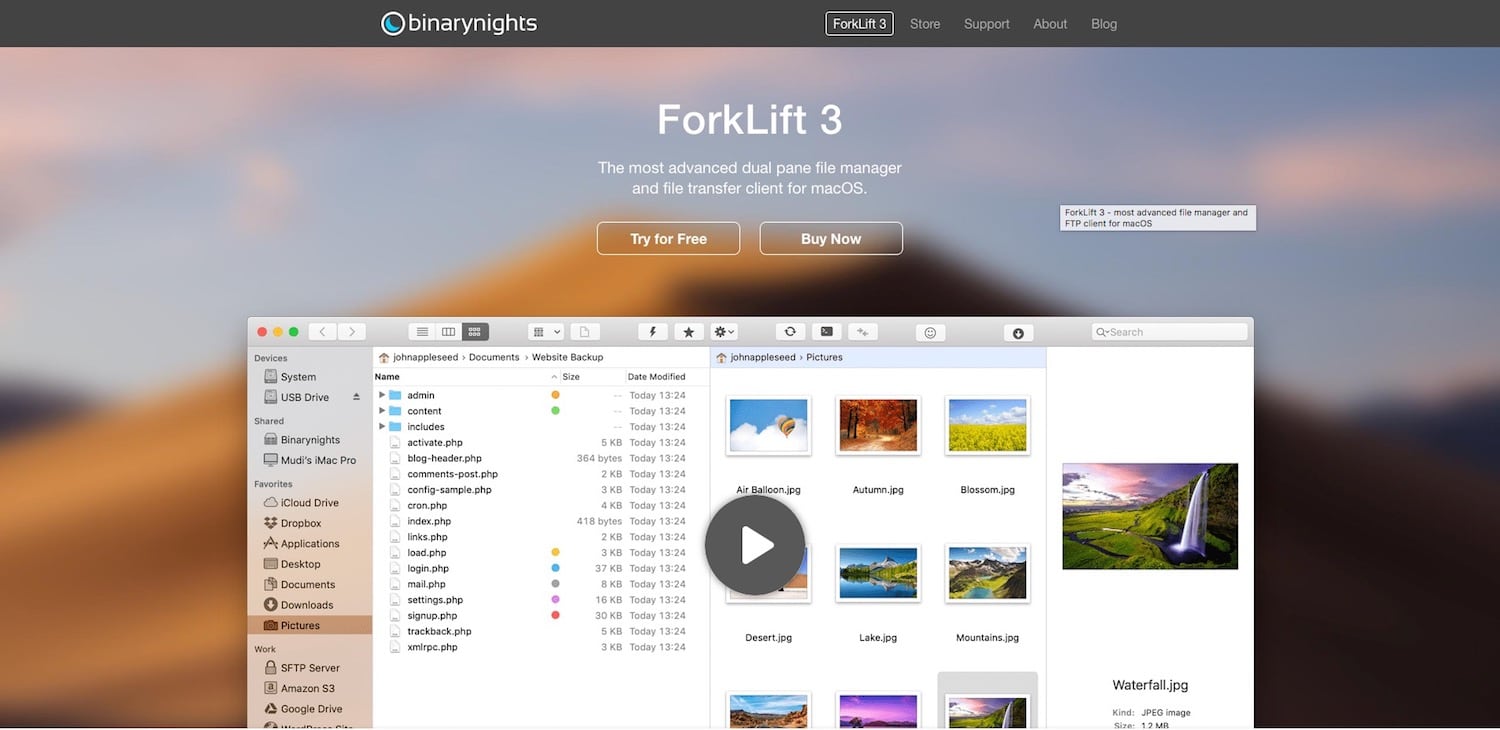Screen dimensions: 1500x730
Task: Click the back navigation arrow in ForkLift toolbar
Action: coord(322,332)
